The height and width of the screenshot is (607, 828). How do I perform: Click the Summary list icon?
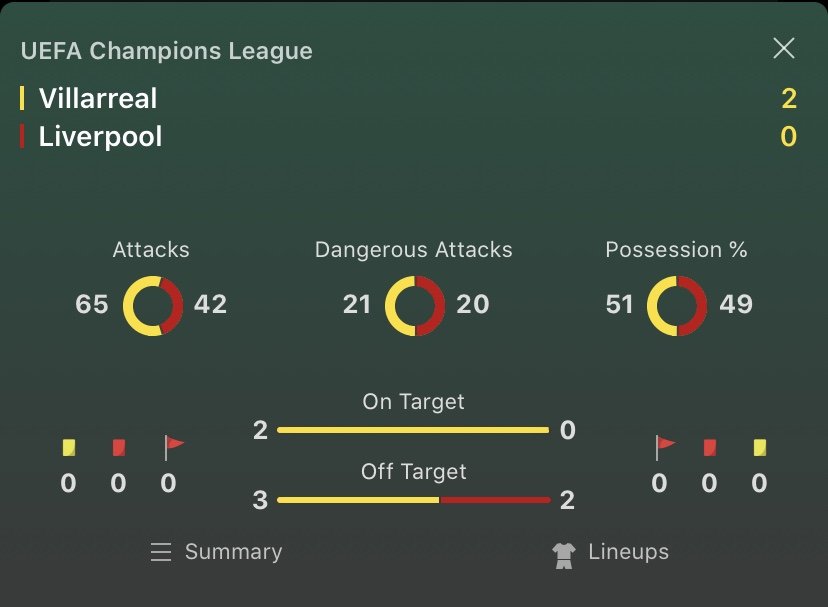[161, 552]
